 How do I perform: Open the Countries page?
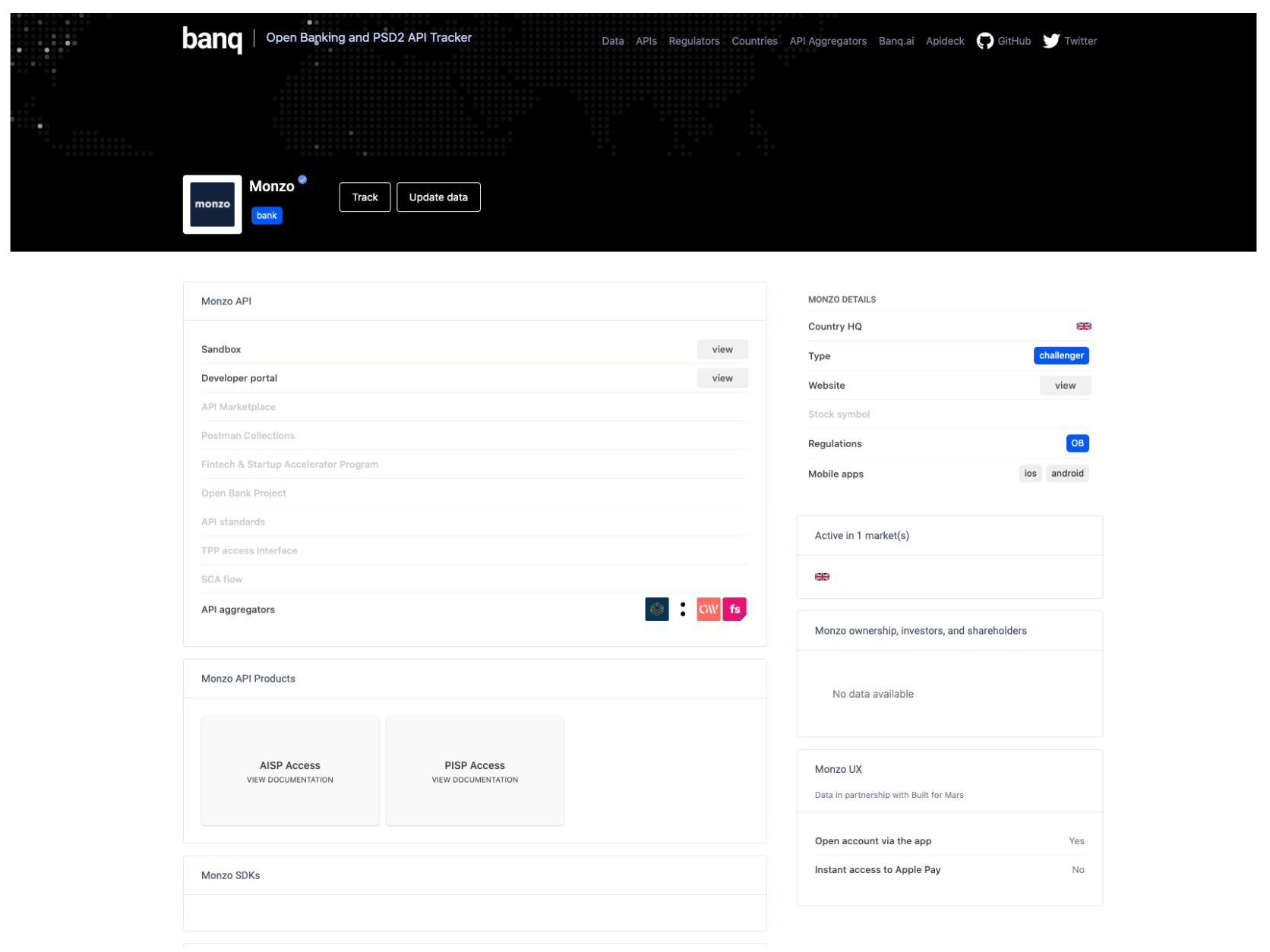click(x=754, y=41)
